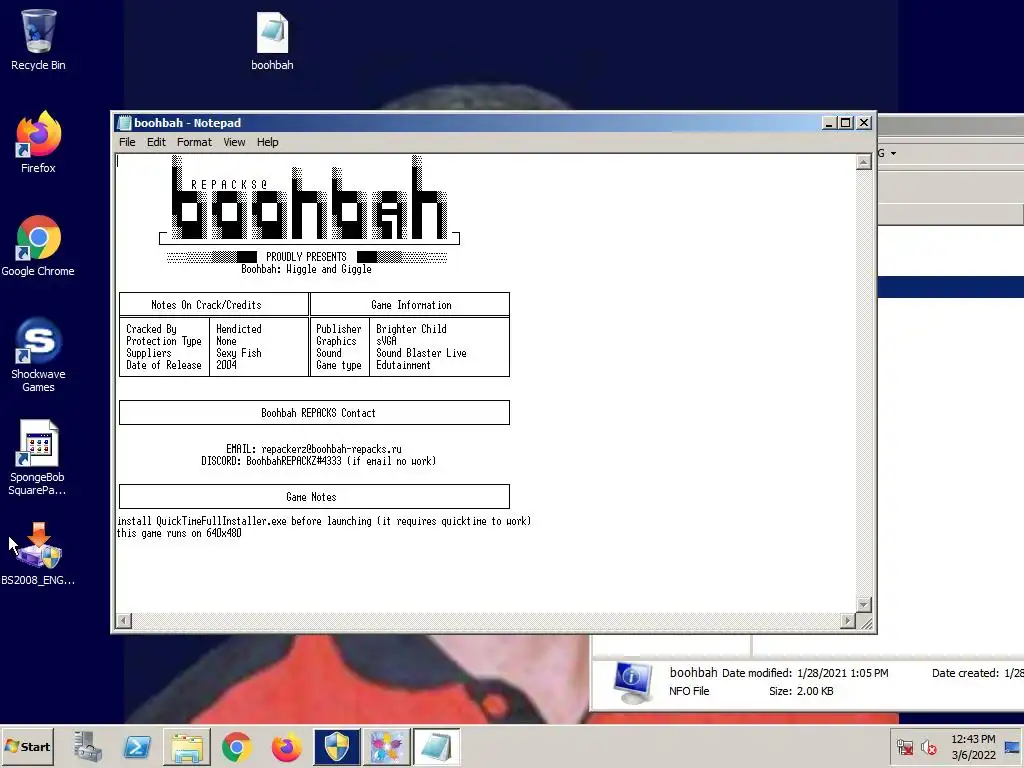Open the Recycle Bin desktop icon
The width and height of the screenshot is (1024, 768).
coord(38,40)
